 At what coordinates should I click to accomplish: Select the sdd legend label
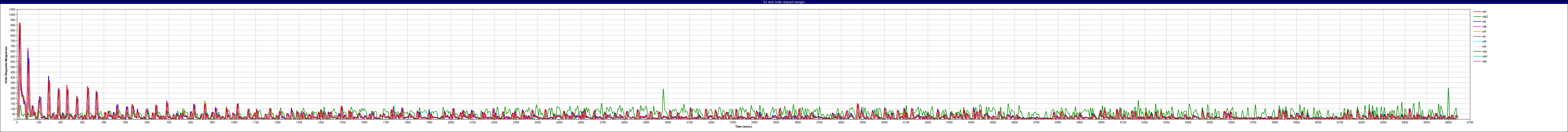tap(1484, 61)
